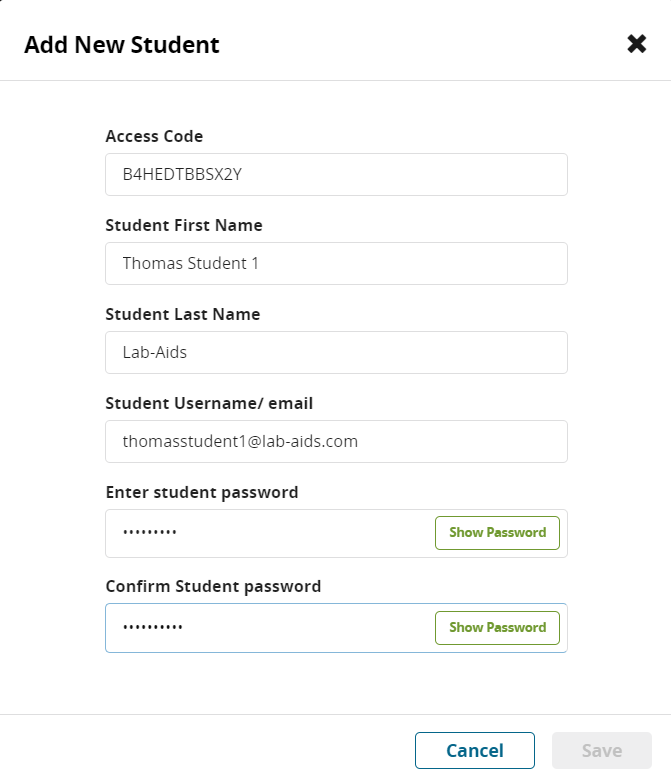Click the Access Code label
Viewport: 671px width, 783px height.
click(154, 136)
